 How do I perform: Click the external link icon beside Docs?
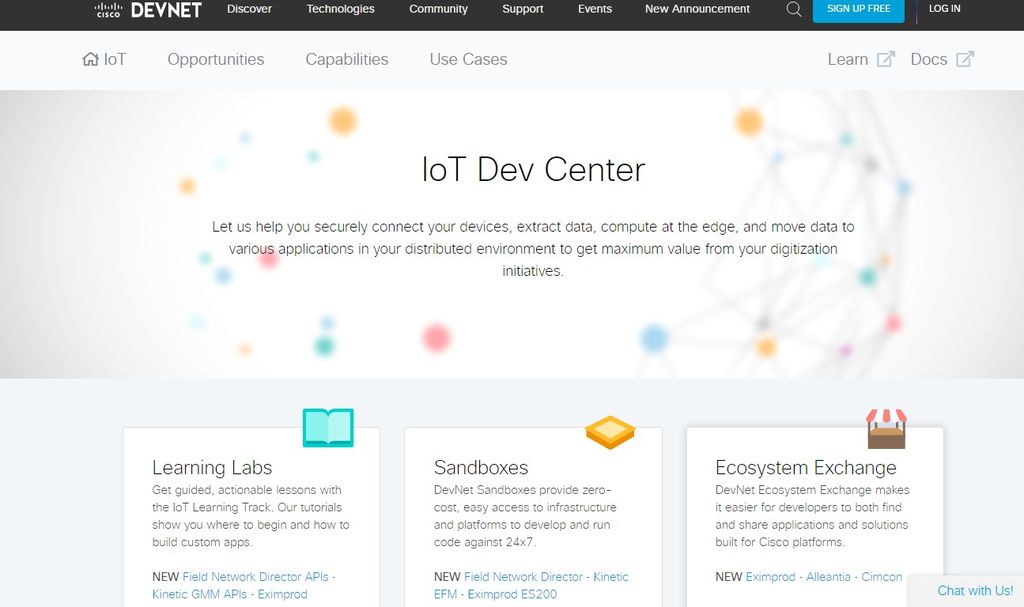click(964, 59)
